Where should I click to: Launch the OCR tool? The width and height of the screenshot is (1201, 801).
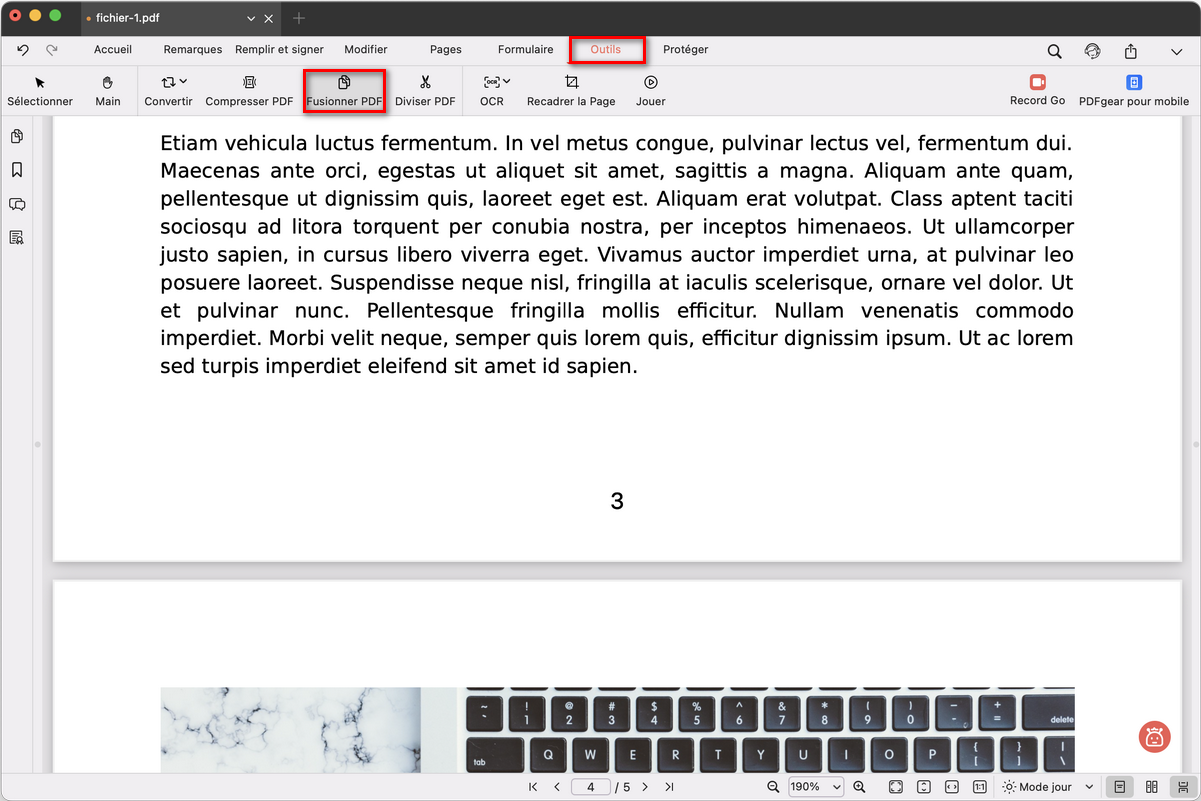(492, 90)
